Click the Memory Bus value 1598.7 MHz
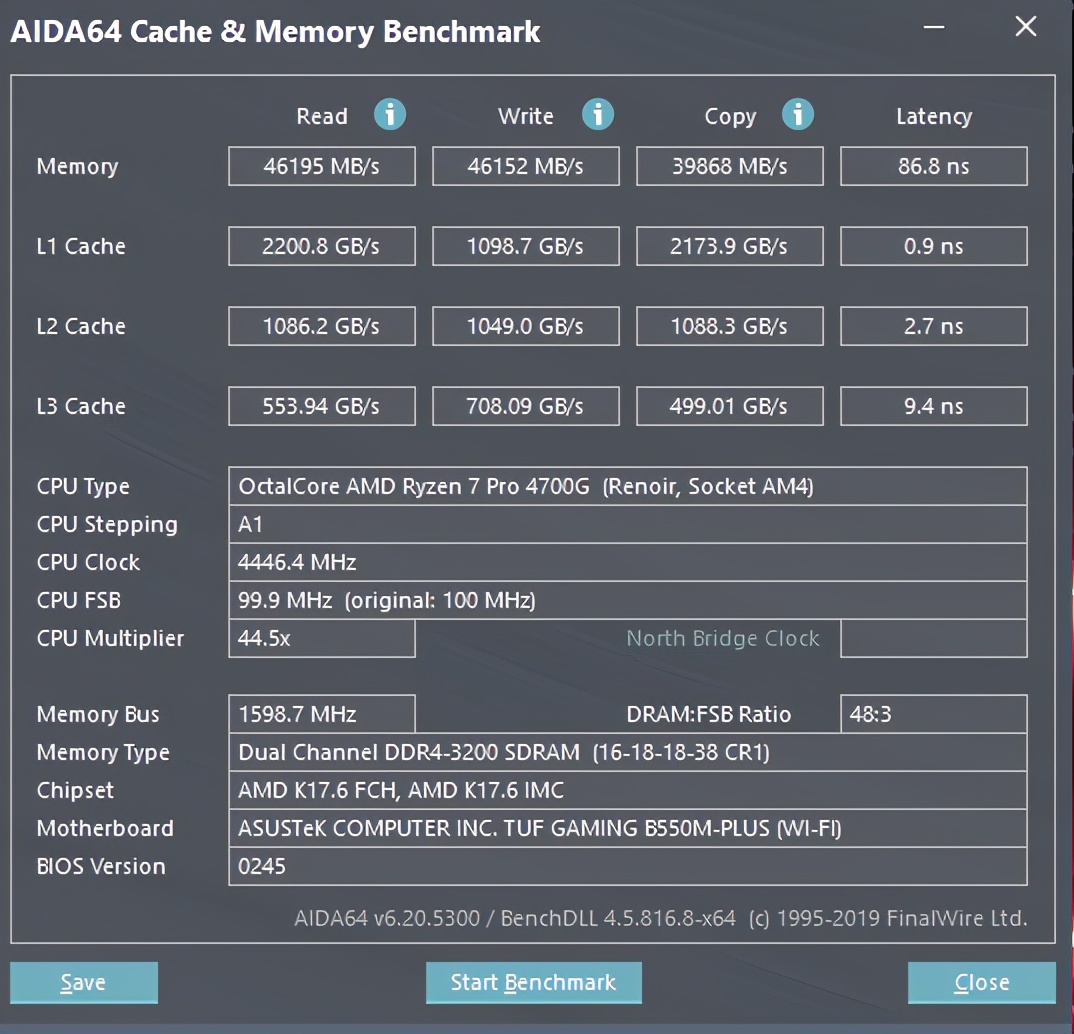This screenshot has width=1074, height=1034. [x=322, y=714]
